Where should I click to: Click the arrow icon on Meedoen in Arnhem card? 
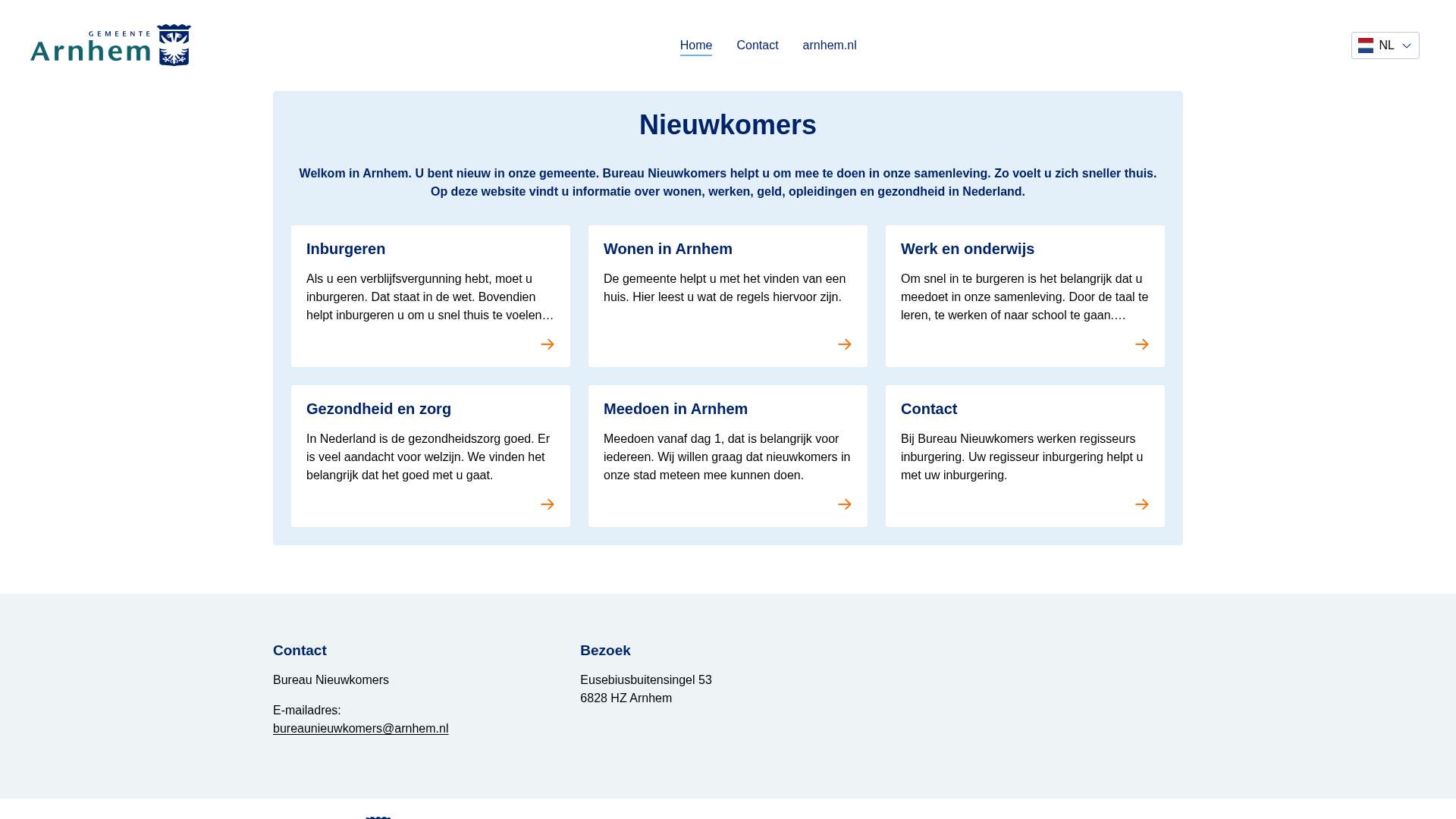[x=845, y=504]
